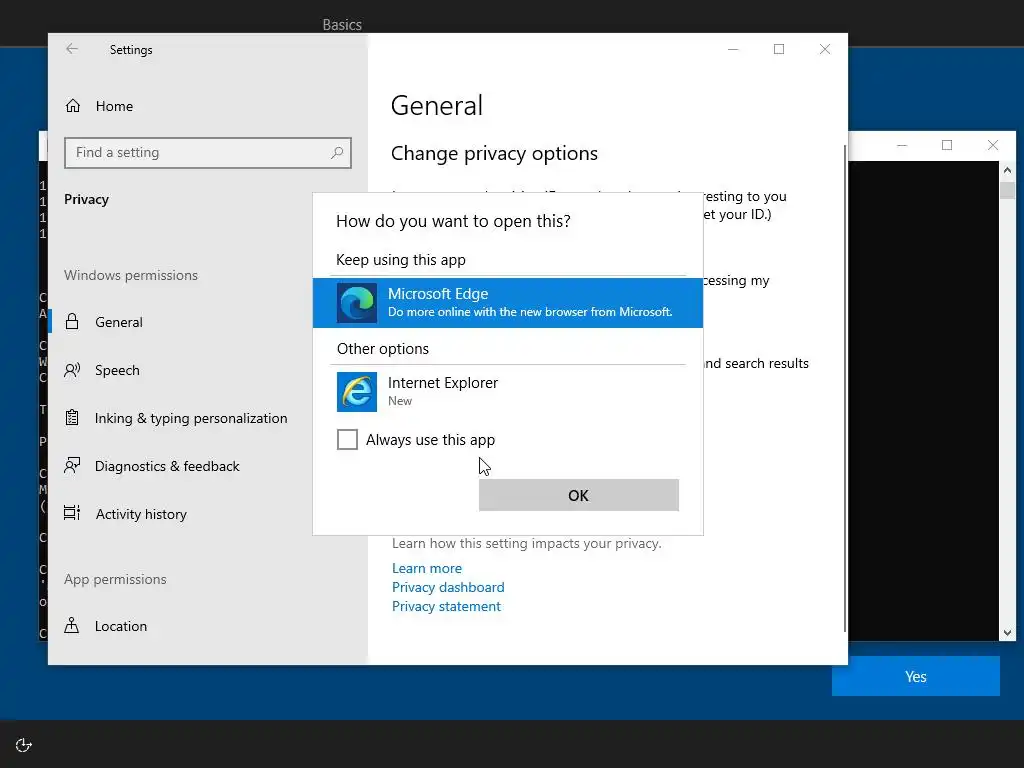Image resolution: width=1024 pixels, height=768 pixels.
Task: Click the App permissions section label
Action: coord(115,579)
